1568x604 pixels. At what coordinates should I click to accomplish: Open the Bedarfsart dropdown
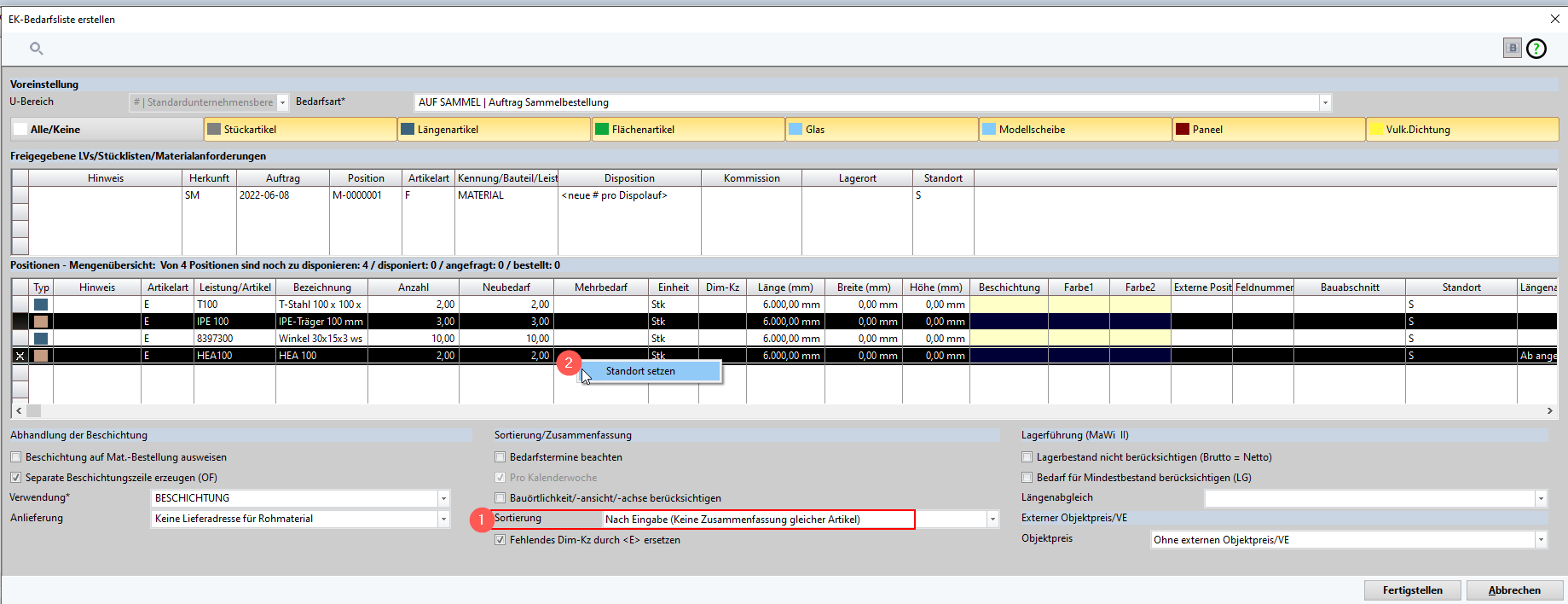1325,102
